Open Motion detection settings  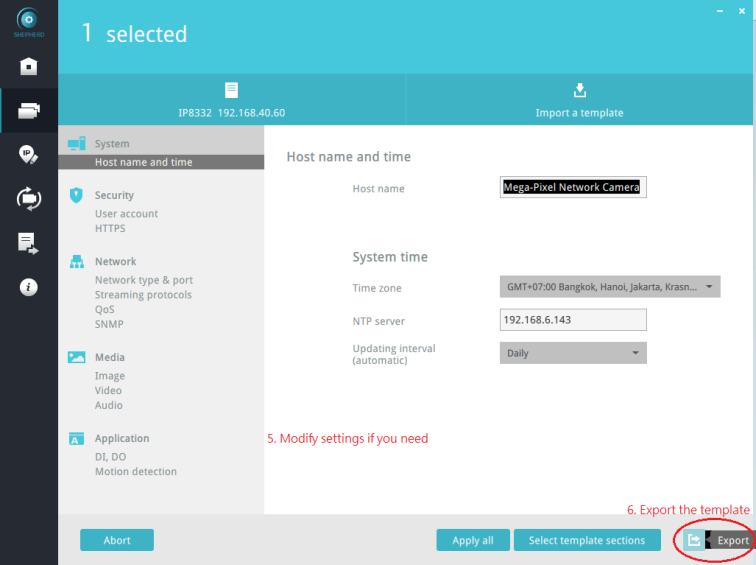(x=135, y=471)
